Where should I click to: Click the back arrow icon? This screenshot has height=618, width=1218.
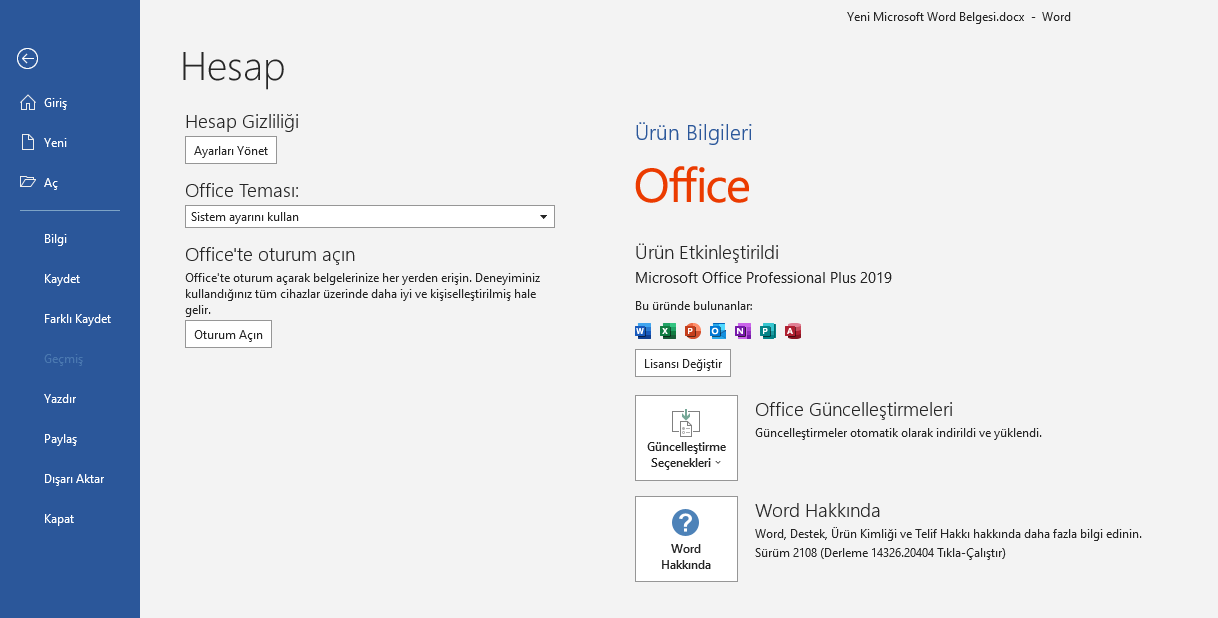point(28,59)
